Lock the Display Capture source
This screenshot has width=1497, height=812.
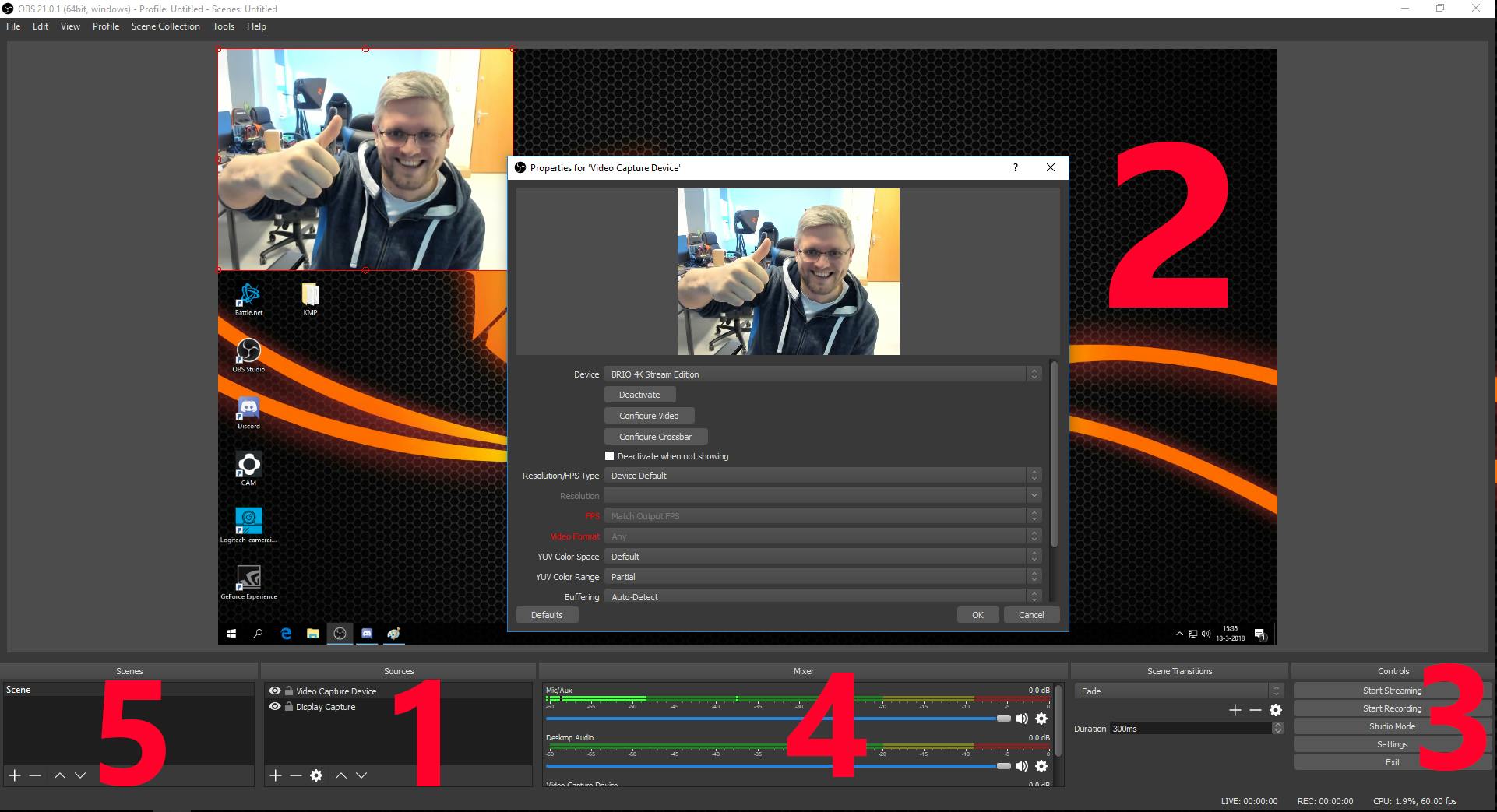coord(289,706)
